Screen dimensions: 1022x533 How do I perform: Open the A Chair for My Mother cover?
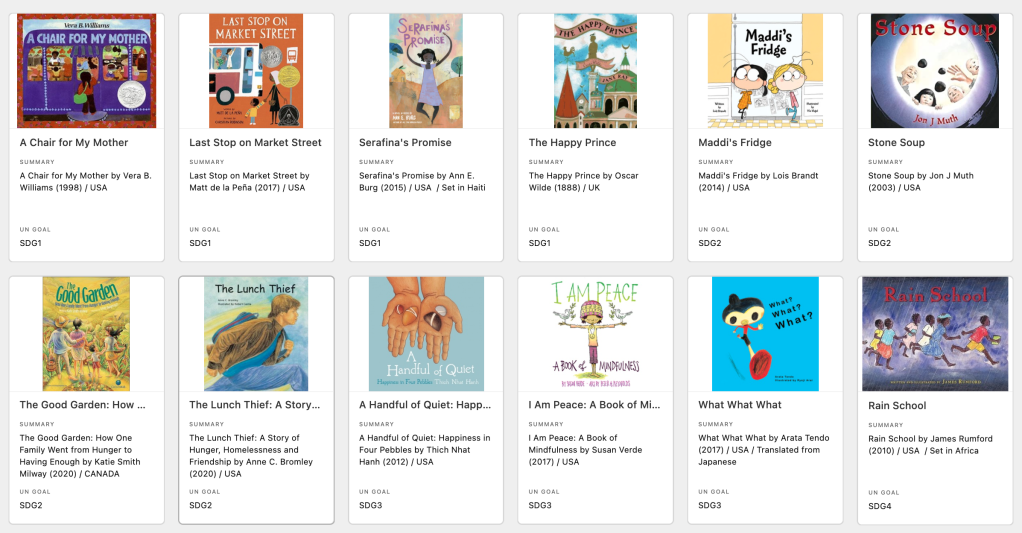click(87, 71)
